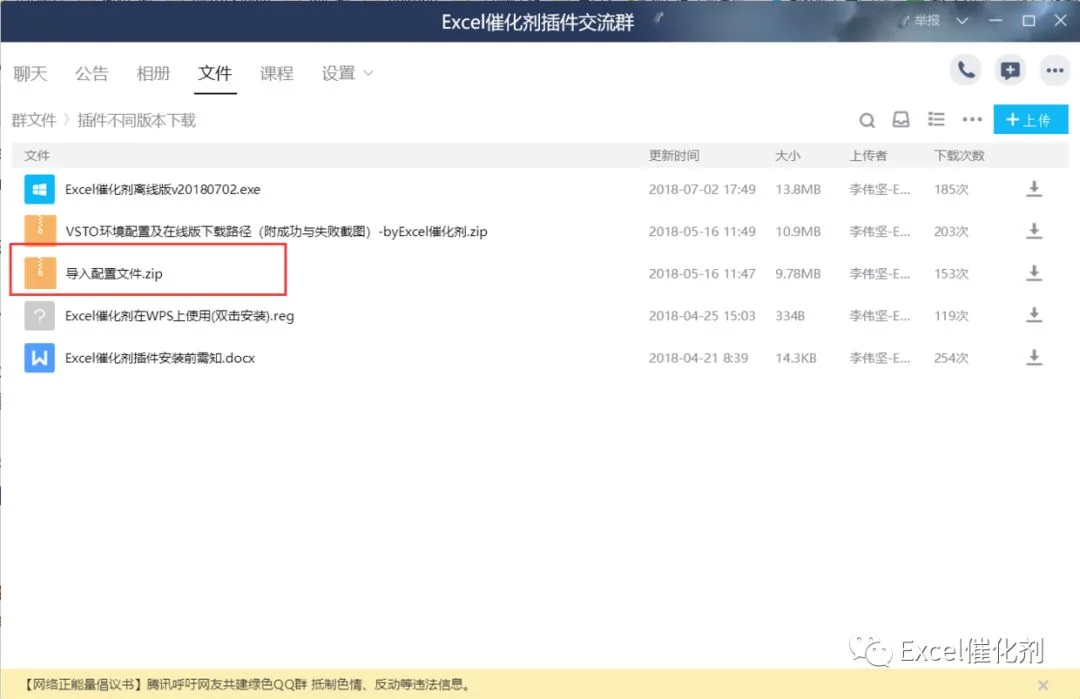
Task: Select the 文件 tab
Action: [x=215, y=73]
